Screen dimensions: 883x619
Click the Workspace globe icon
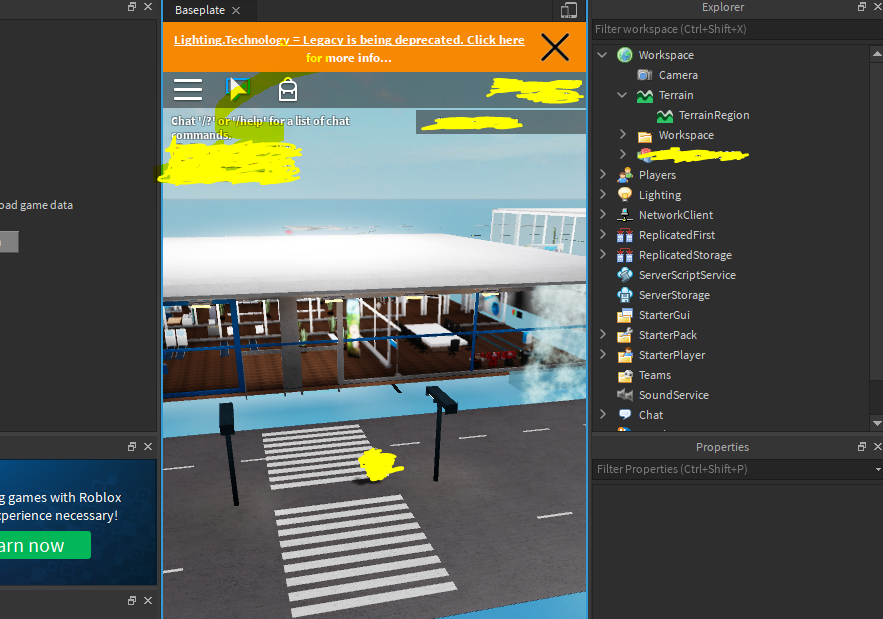click(x=625, y=55)
